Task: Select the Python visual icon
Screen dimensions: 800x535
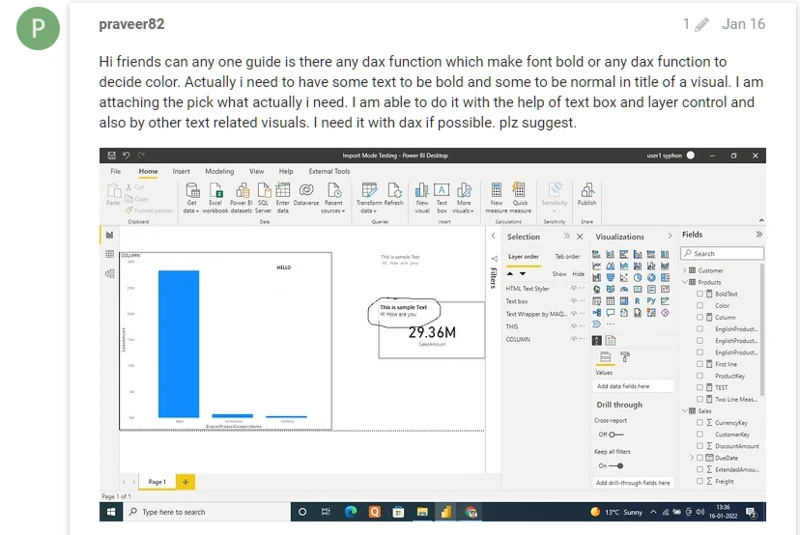Action: [651, 301]
